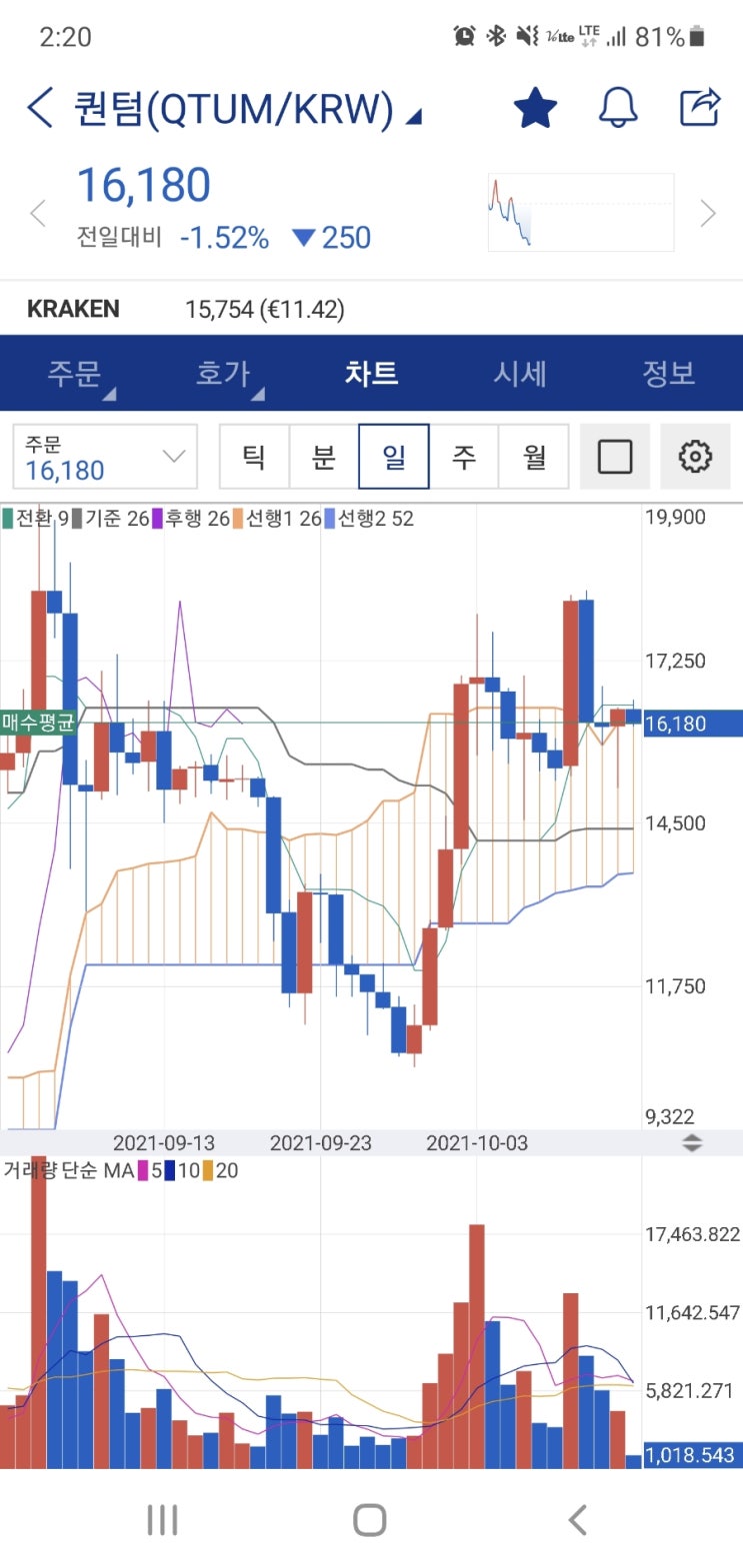Tap the share icon

[700, 107]
